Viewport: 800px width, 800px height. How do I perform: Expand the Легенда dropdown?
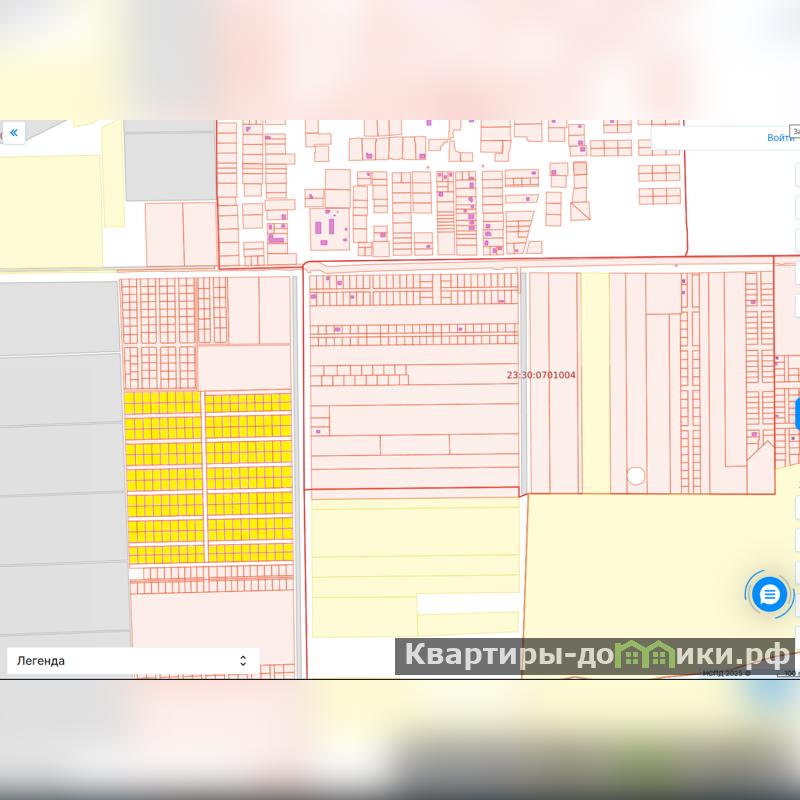point(132,661)
